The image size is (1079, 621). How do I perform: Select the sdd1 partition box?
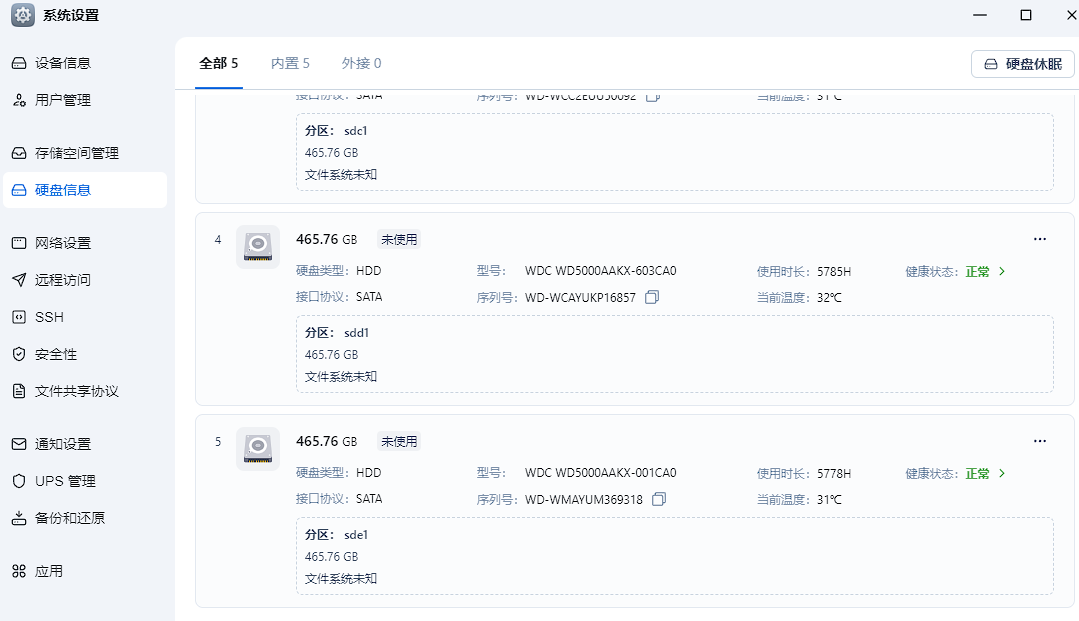coord(674,354)
